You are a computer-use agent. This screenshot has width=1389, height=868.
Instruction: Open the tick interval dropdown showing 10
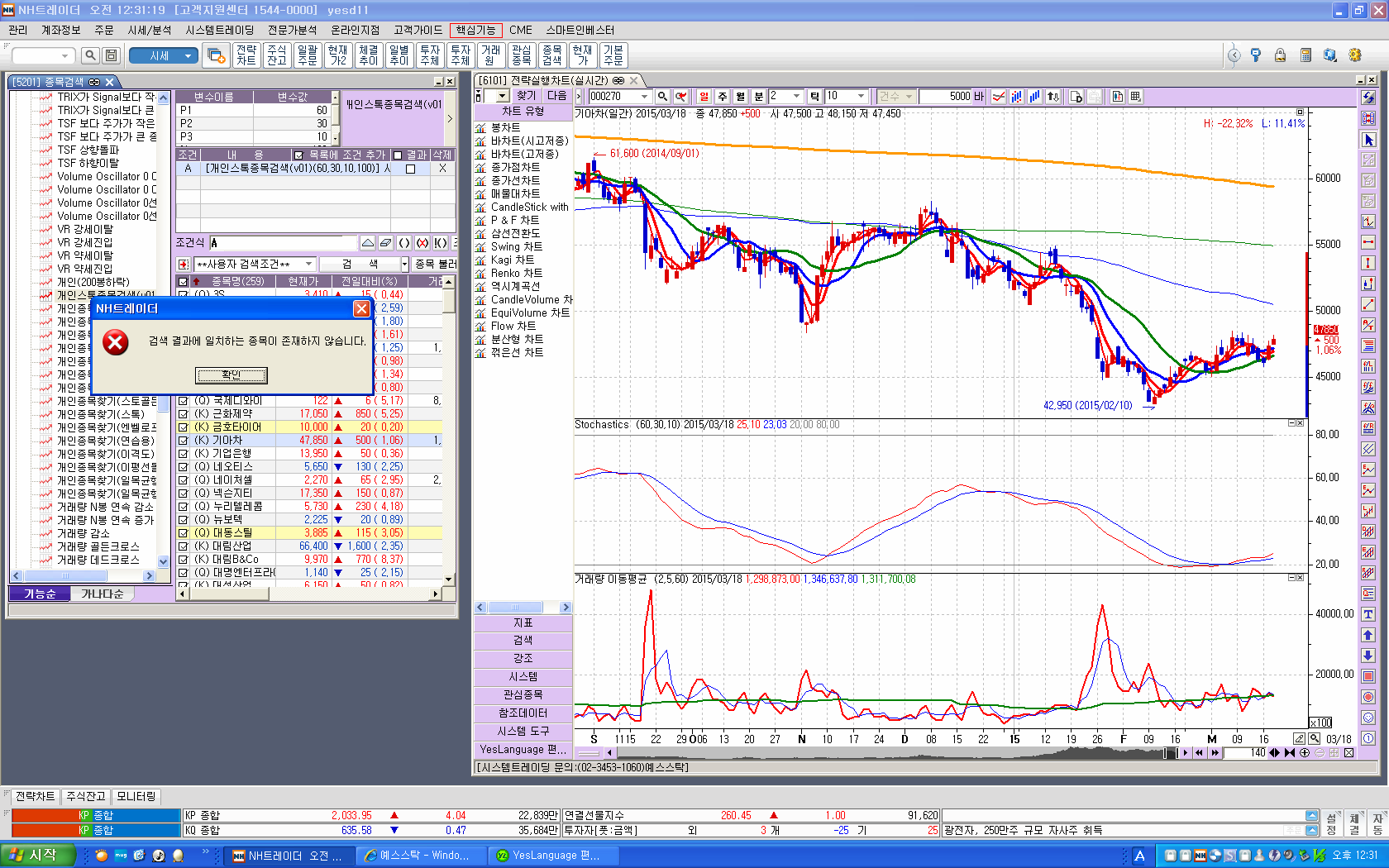862,97
